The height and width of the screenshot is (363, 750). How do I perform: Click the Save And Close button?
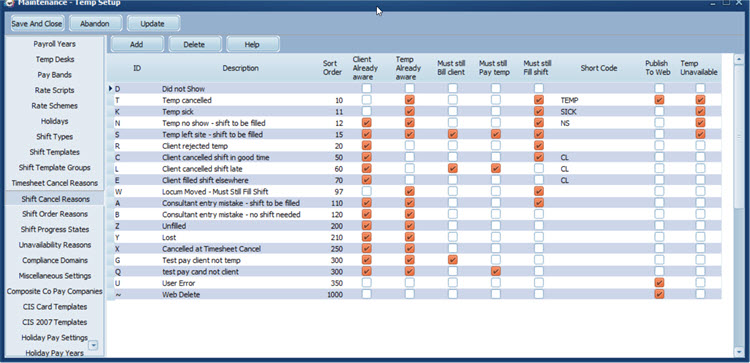[37, 23]
